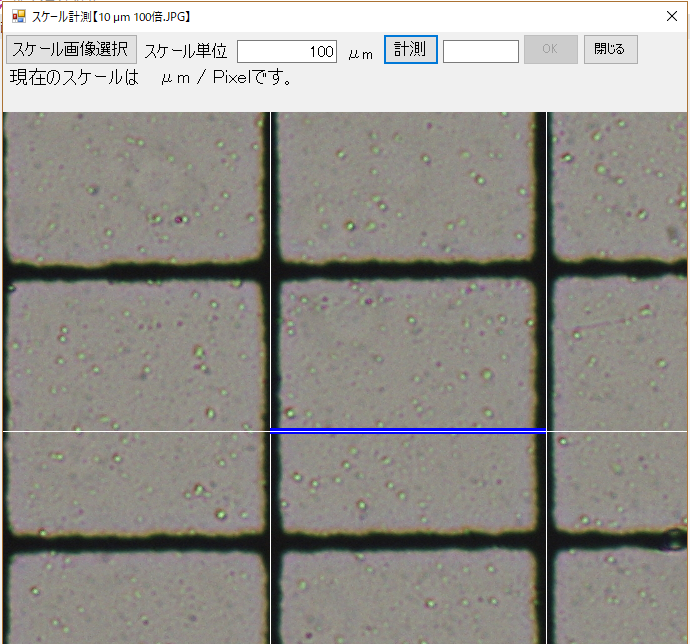Click the empty field beside 計測
This screenshot has width=695, height=644.
[x=480, y=51]
